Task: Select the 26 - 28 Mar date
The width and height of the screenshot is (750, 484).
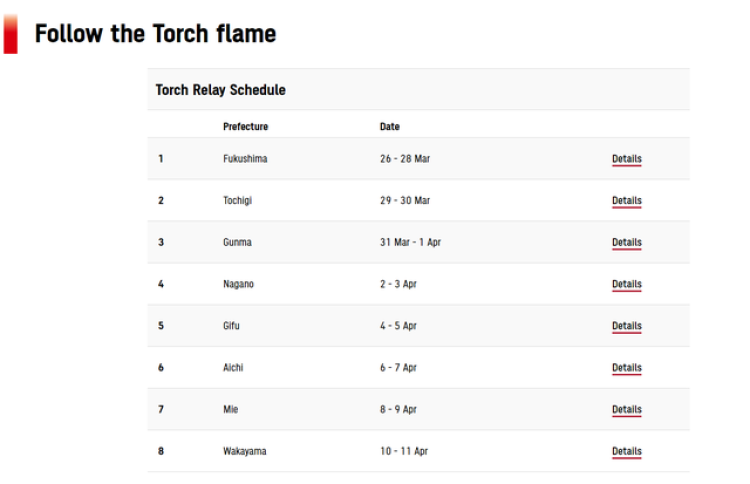Action: tap(404, 159)
